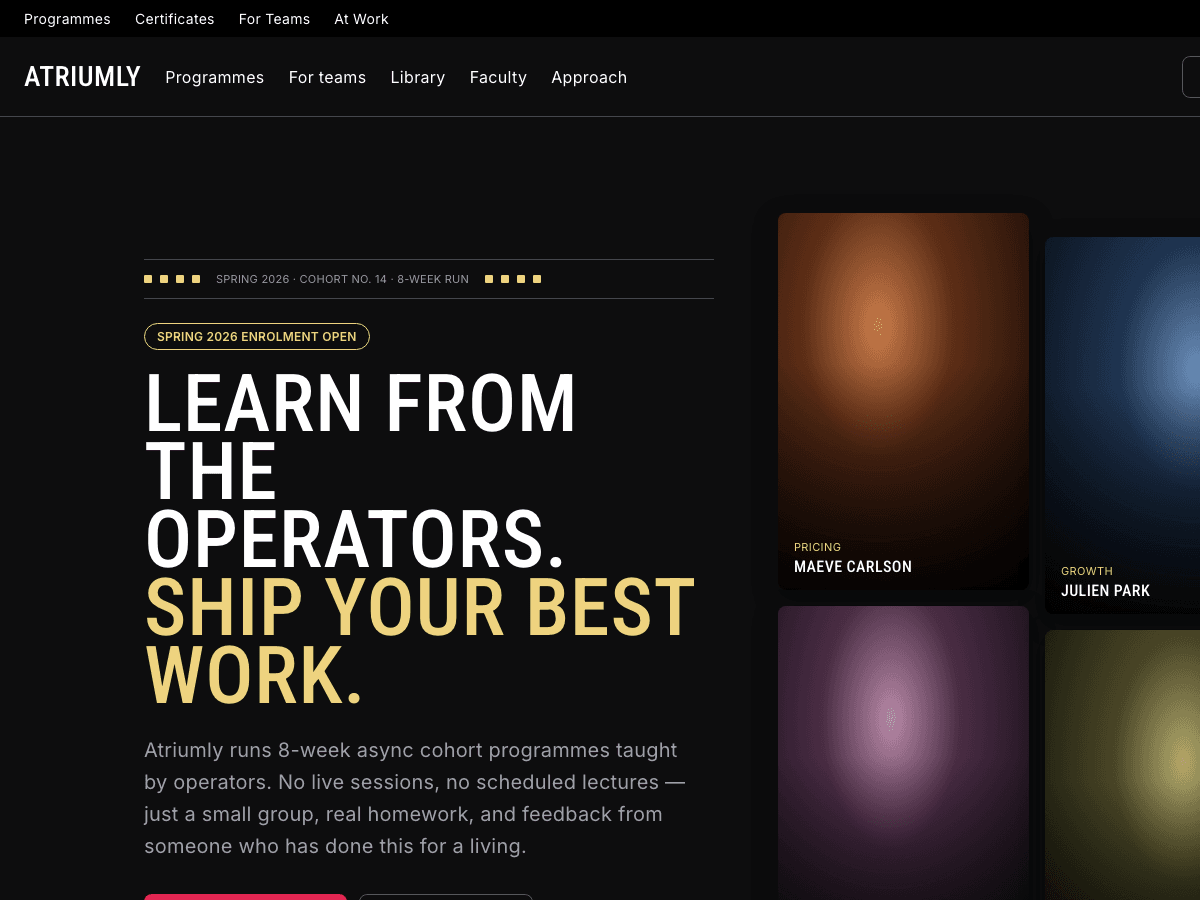Select For teams in the main navigation
Screen dimensions: 1200x900
327,77
